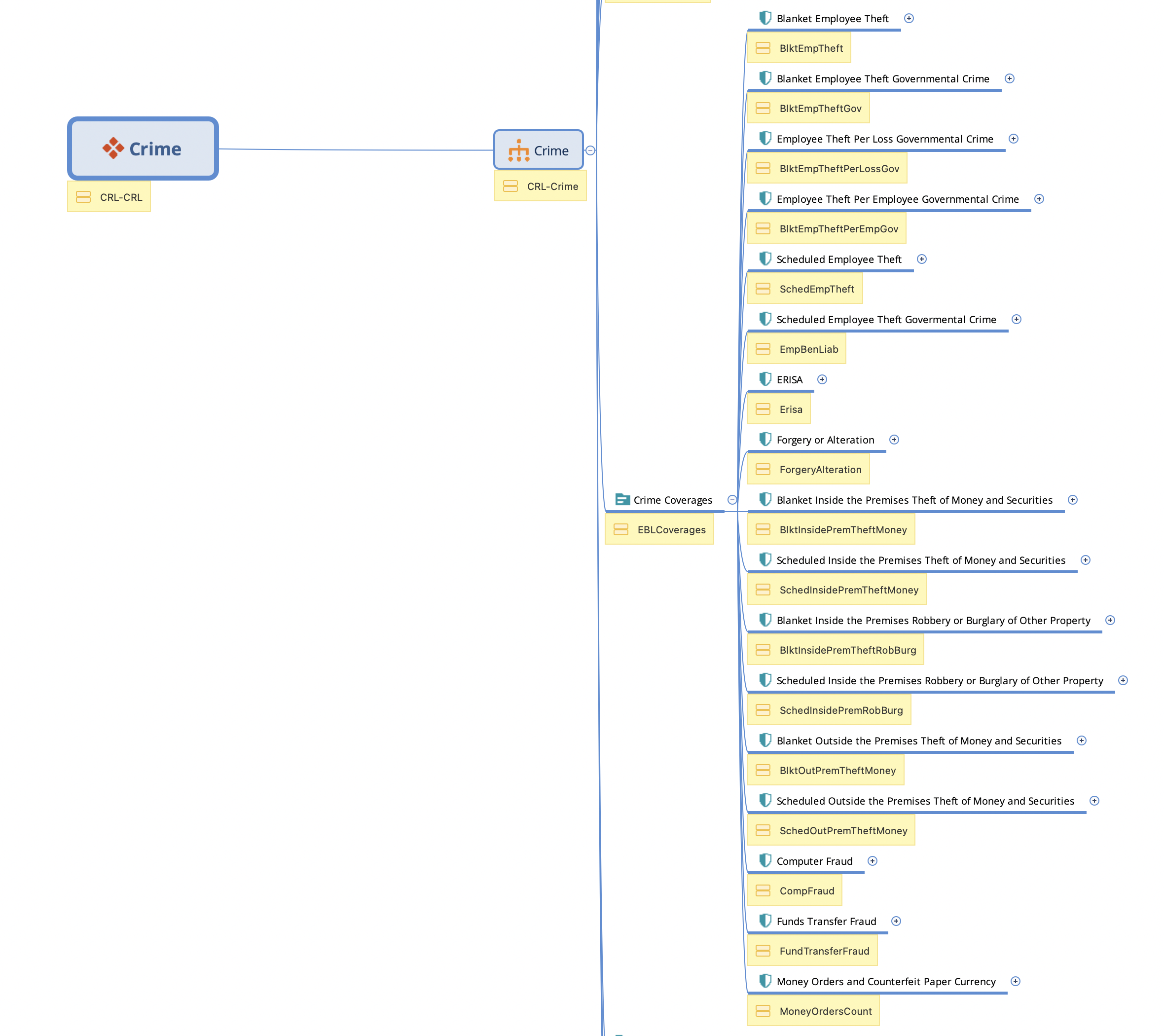Expand Scheduled Employee Theft node
The width and height of the screenshot is (1164, 1036).
[921, 259]
